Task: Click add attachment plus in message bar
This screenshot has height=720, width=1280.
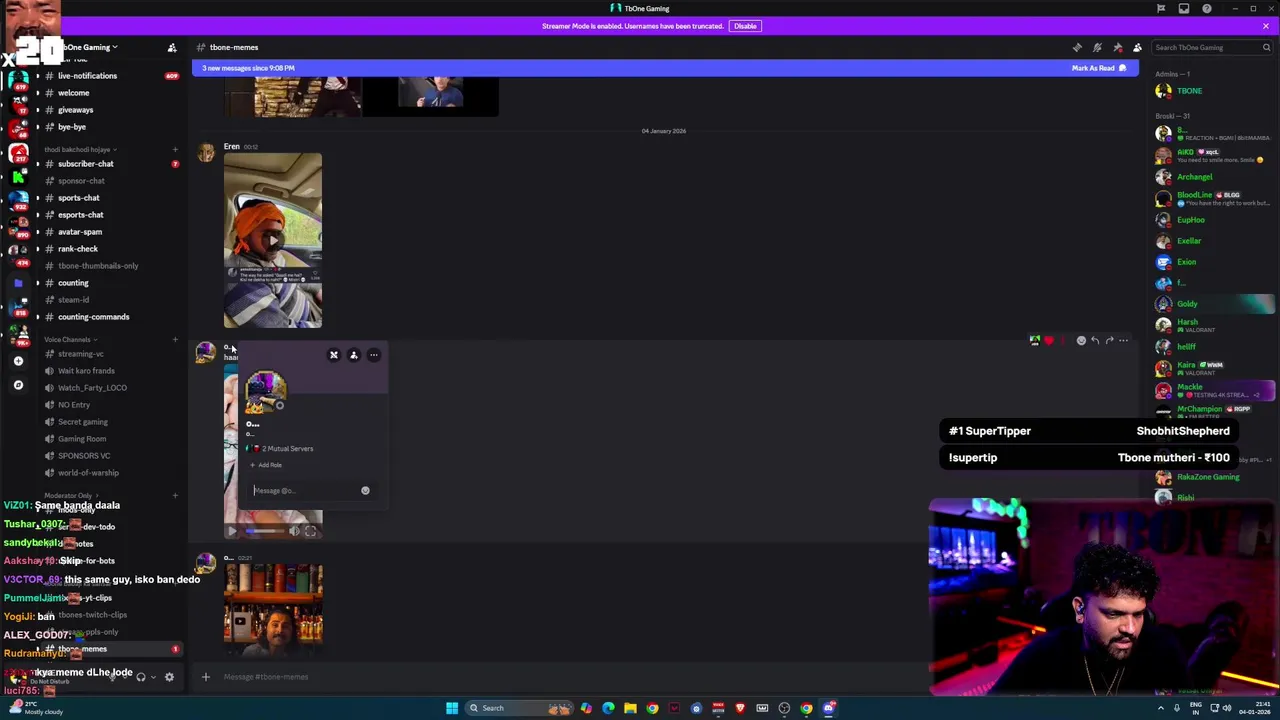Action: (206, 677)
